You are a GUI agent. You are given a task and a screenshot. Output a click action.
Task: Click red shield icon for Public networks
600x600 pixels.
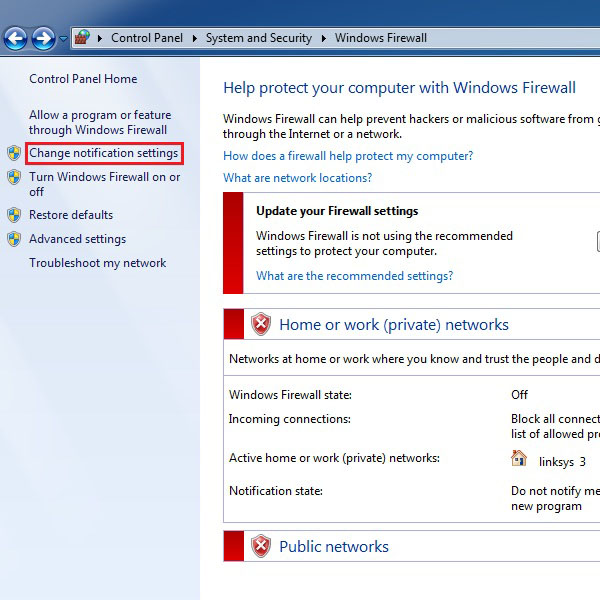[x=261, y=546]
